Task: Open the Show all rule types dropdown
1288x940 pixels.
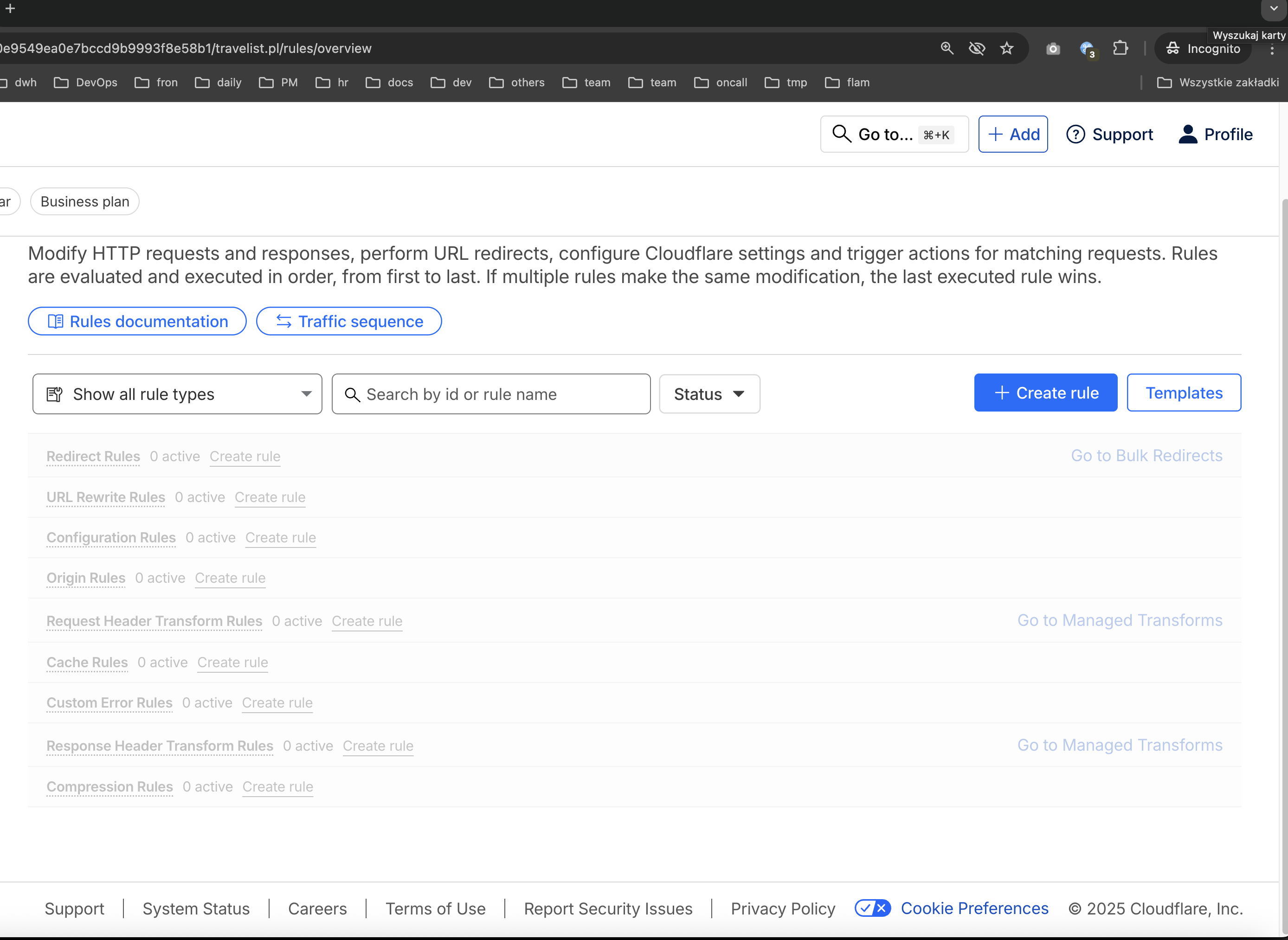Action: point(178,394)
